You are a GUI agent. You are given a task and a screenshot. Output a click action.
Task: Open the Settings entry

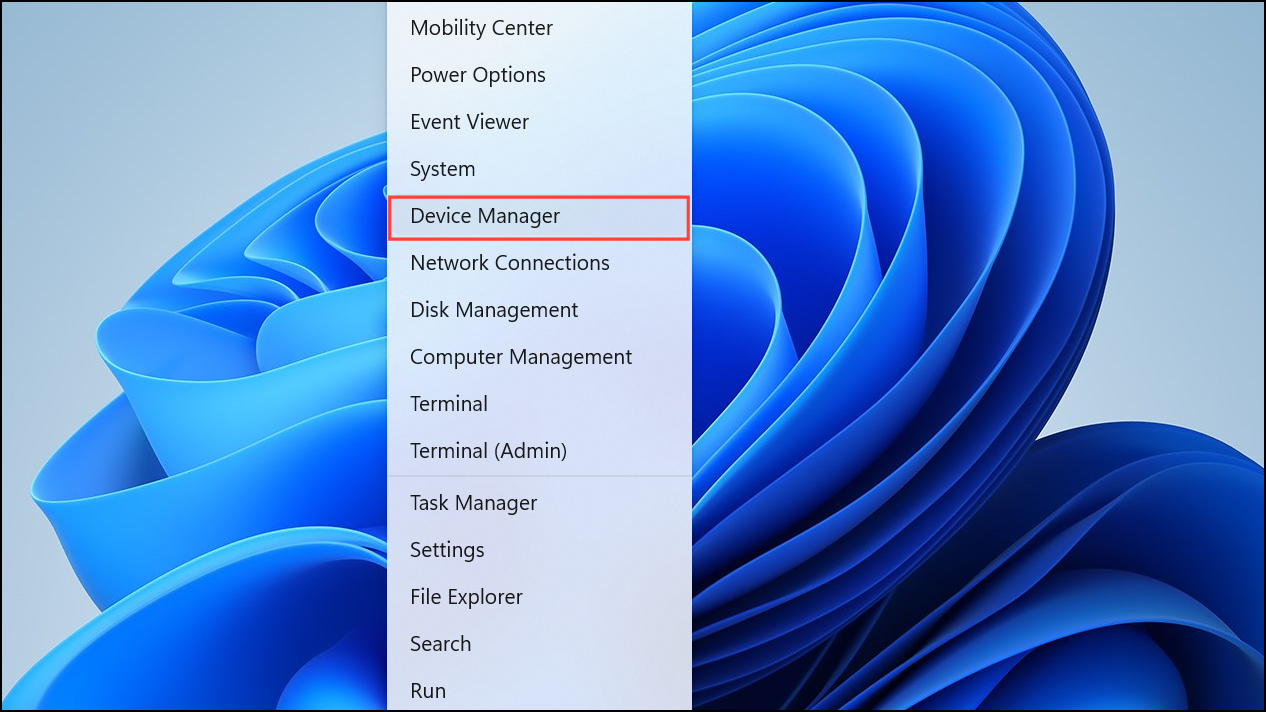coord(539,550)
